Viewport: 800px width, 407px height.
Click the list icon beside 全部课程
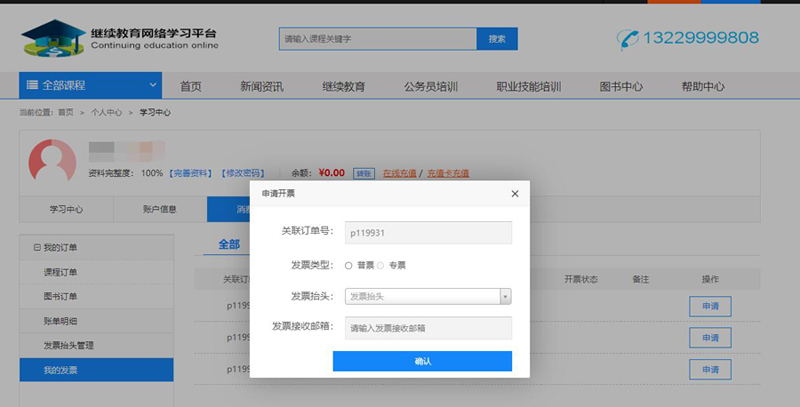33,86
